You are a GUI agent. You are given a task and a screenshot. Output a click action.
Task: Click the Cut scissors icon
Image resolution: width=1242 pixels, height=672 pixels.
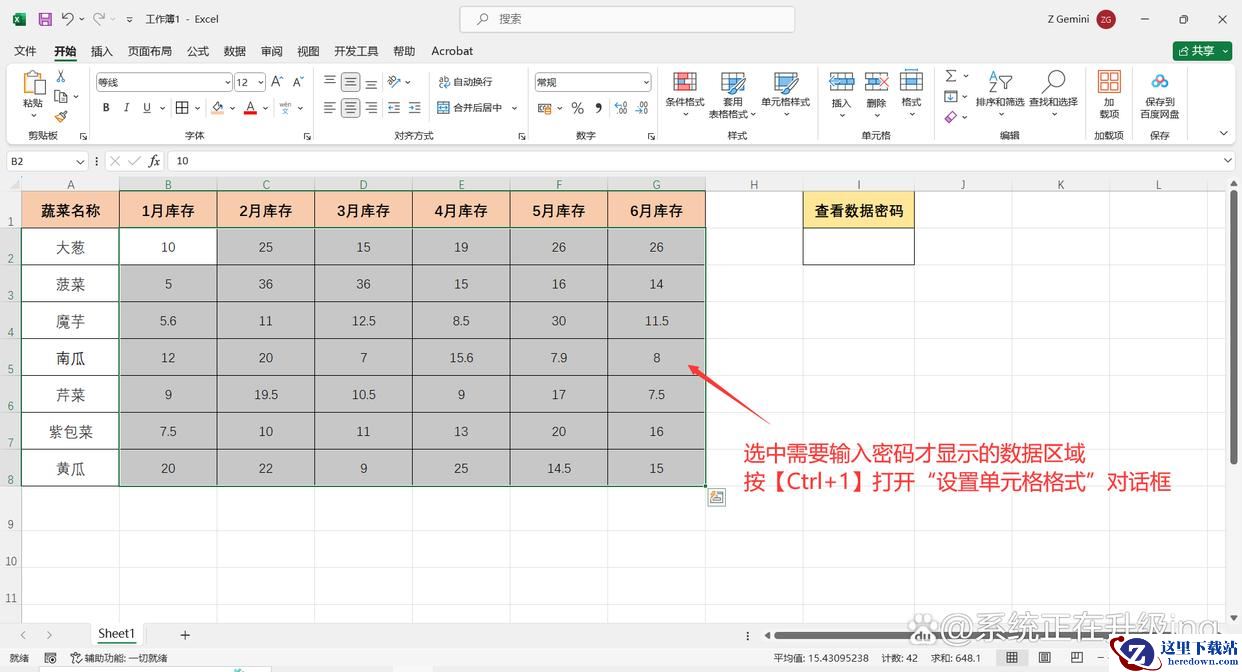[61, 77]
